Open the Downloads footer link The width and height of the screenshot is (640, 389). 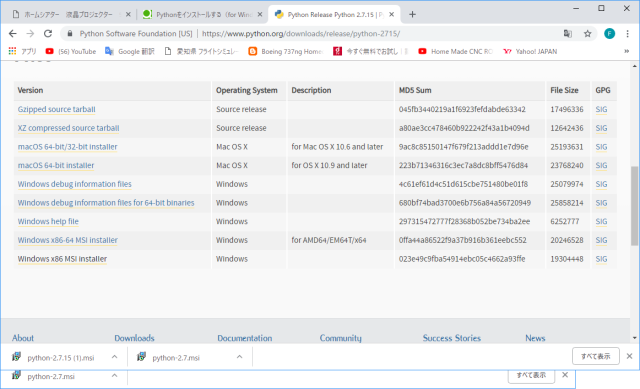134,338
